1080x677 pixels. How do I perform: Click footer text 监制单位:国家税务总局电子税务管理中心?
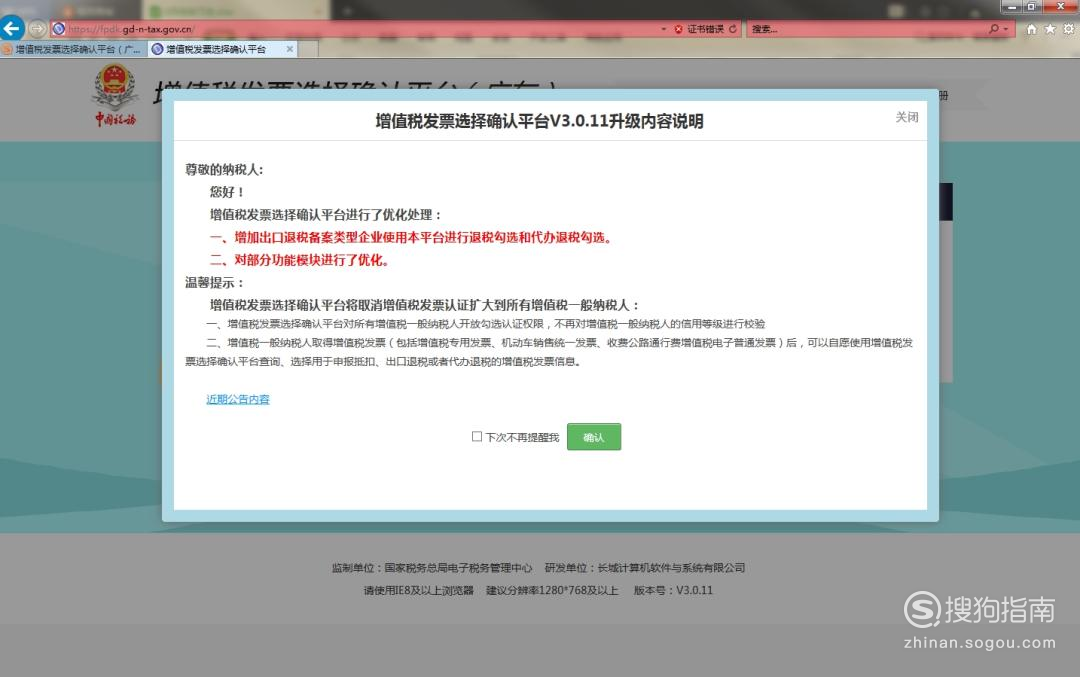(x=432, y=568)
